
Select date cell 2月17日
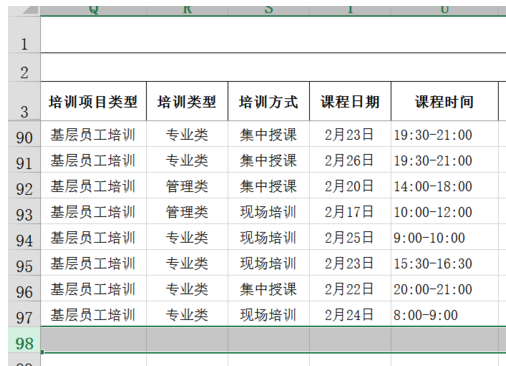pos(350,211)
